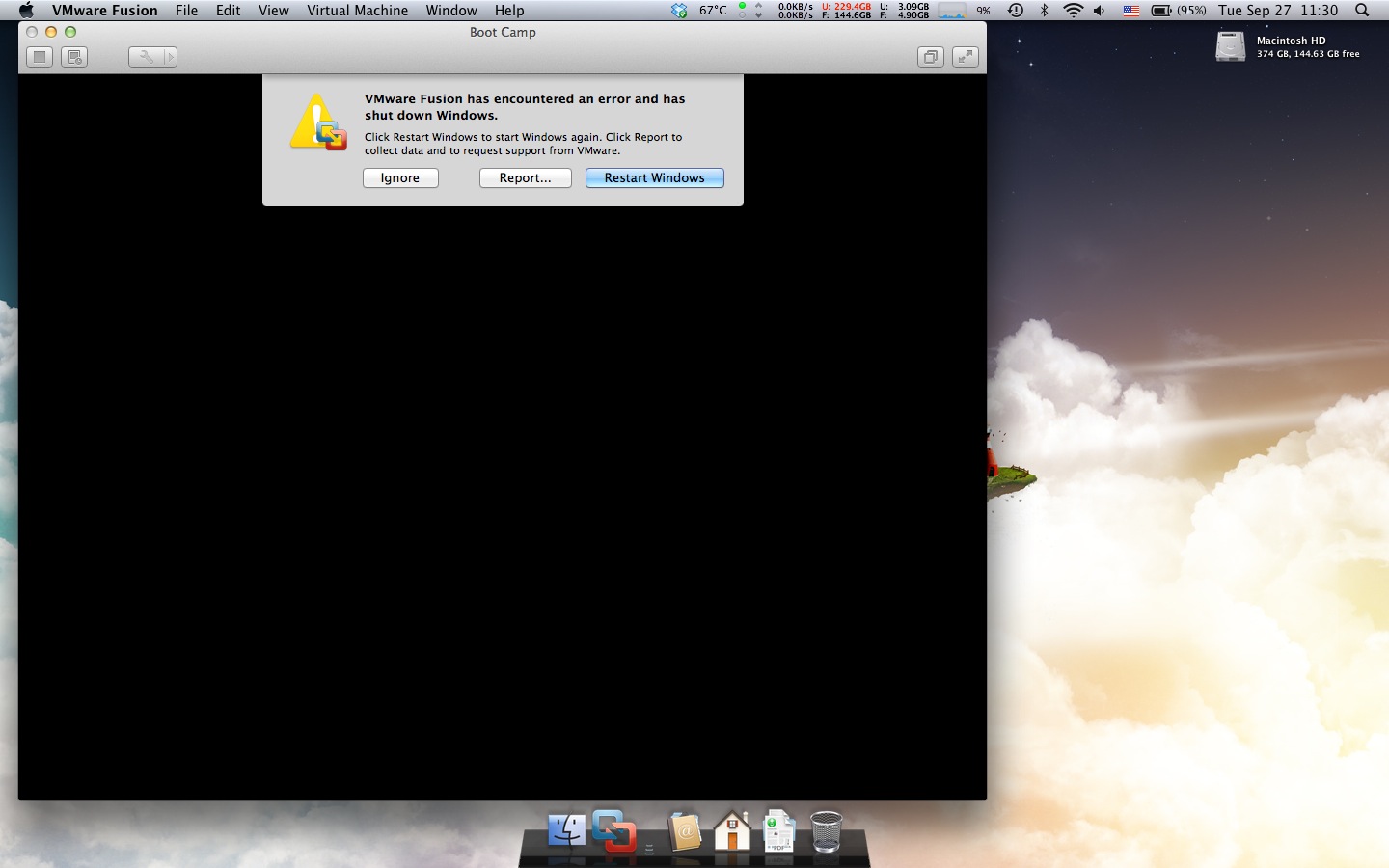Take a snapshot with the snapshot toolbar icon
Viewport: 1389px width, 868px height.
click(x=74, y=57)
